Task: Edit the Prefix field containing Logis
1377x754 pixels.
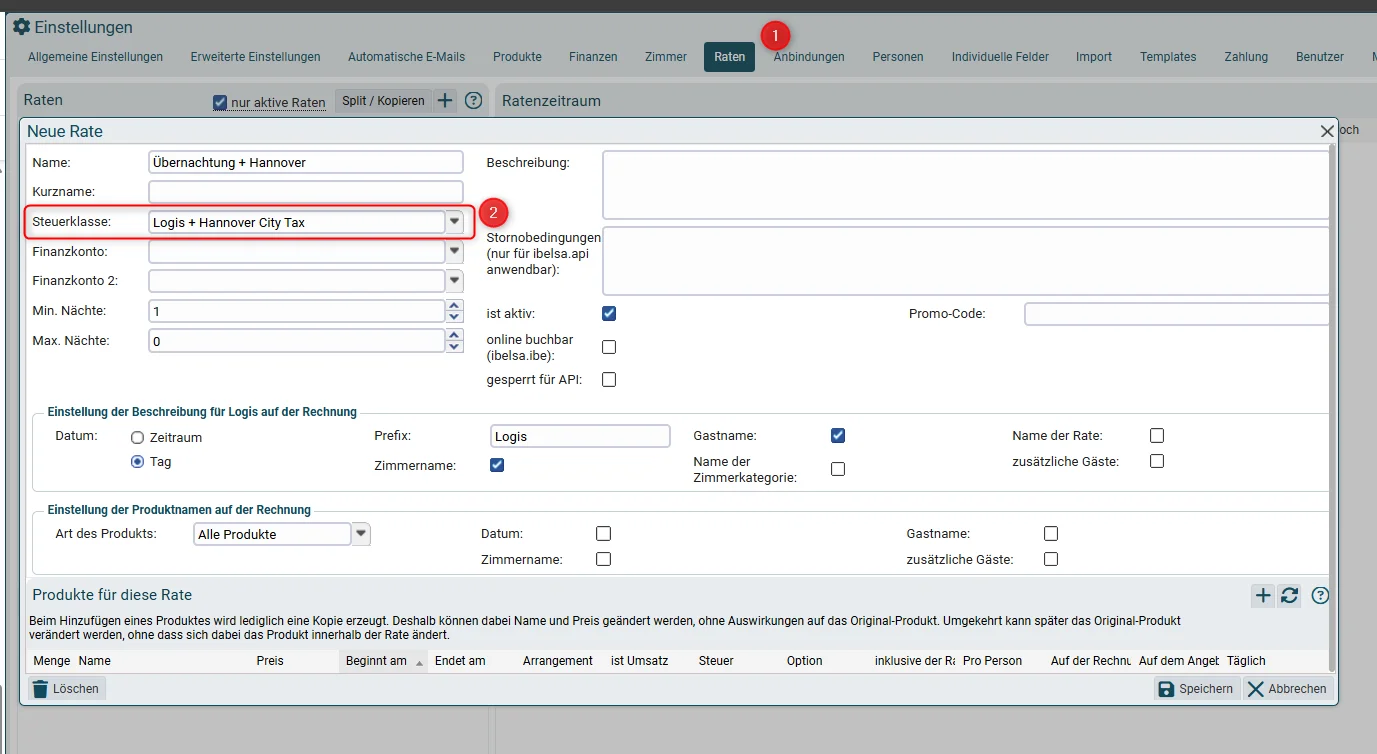Action: pos(580,436)
